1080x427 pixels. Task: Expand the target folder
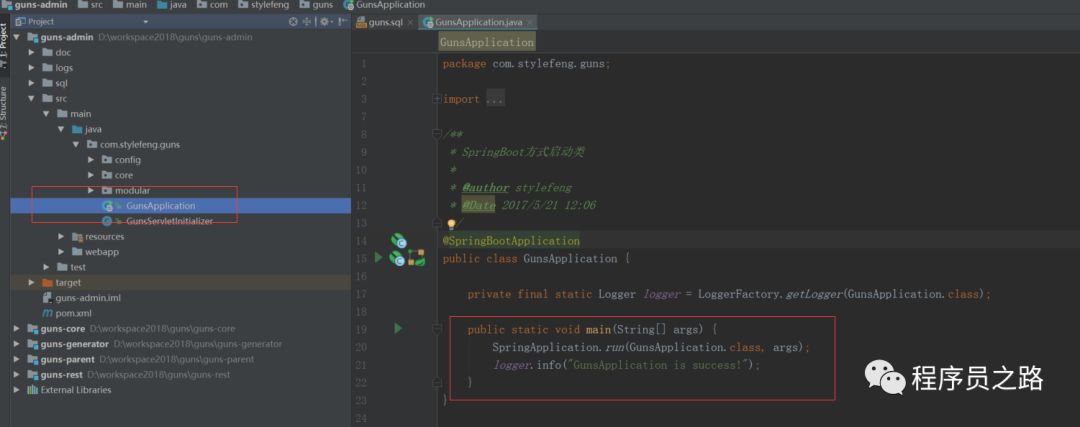[x=32, y=282]
